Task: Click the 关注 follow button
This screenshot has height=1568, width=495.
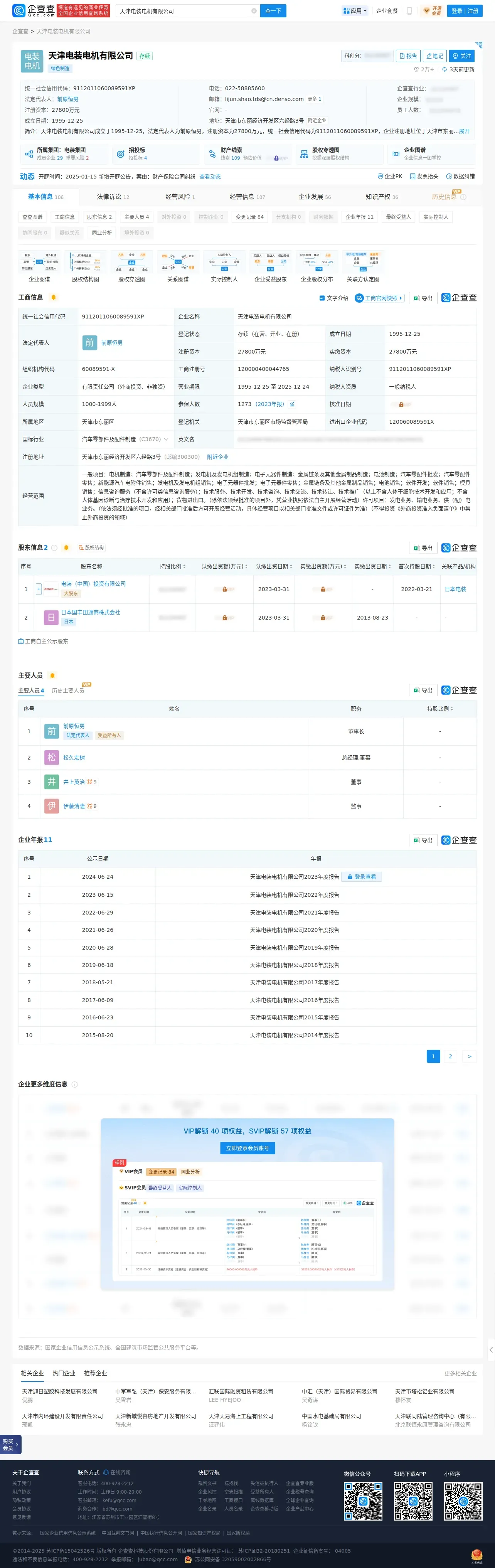Action: click(x=461, y=56)
